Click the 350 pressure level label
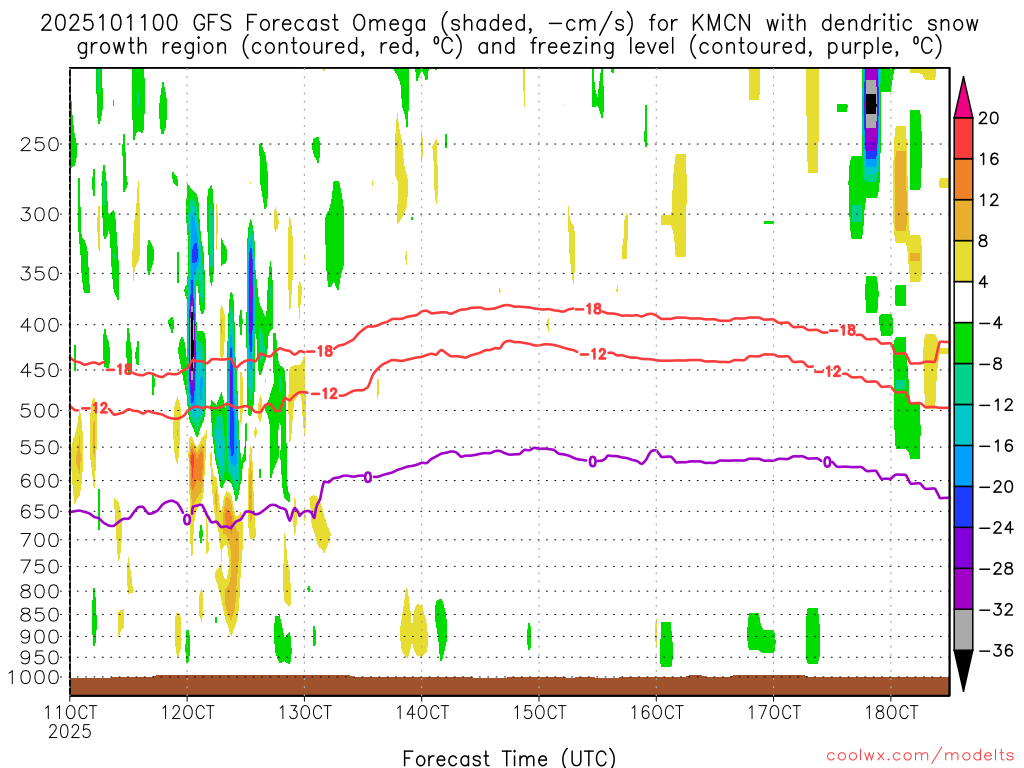The image size is (1024, 768). [40, 274]
